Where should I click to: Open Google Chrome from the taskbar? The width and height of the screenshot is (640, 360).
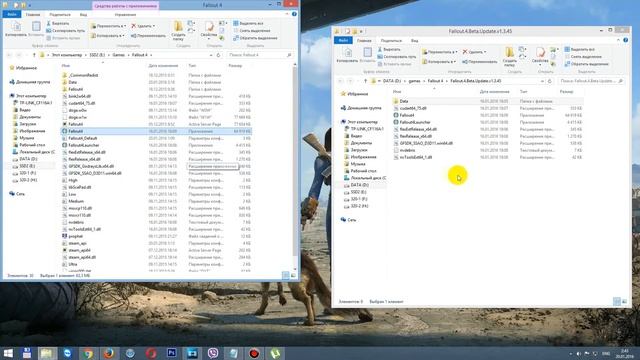coord(88,353)
